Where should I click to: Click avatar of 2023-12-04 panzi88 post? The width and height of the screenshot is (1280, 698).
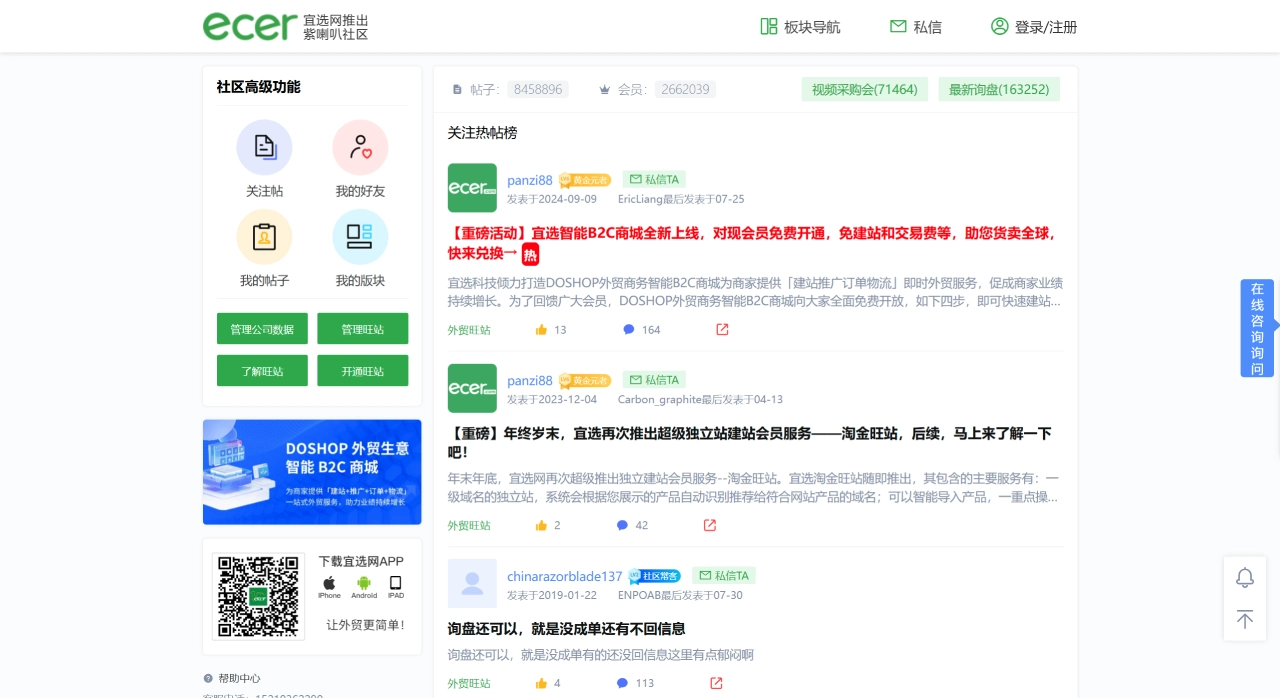point(472,388)
